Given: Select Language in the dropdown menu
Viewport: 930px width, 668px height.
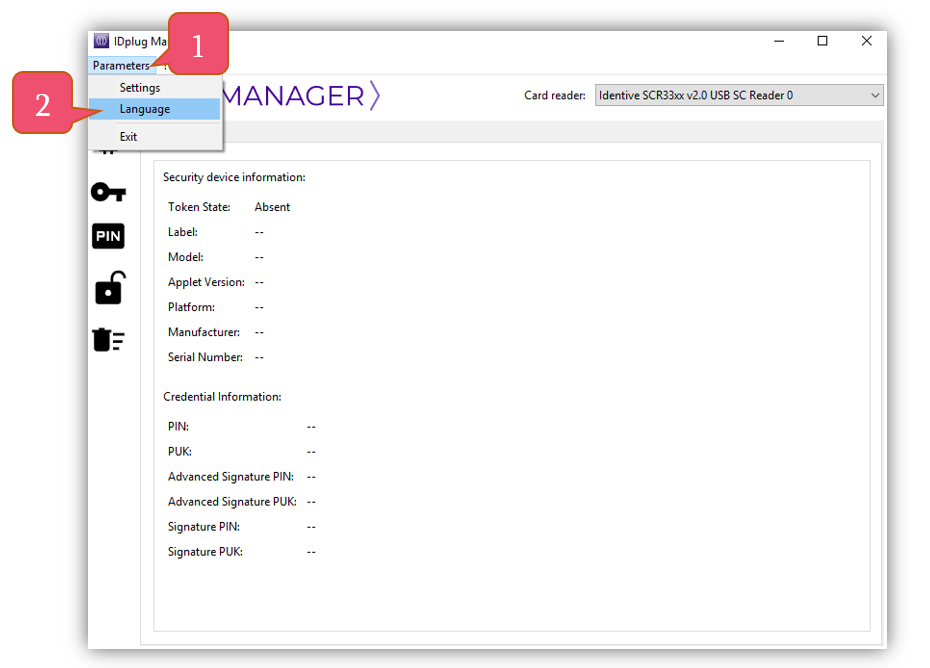Looking at the screenshot, I should 145,109.
